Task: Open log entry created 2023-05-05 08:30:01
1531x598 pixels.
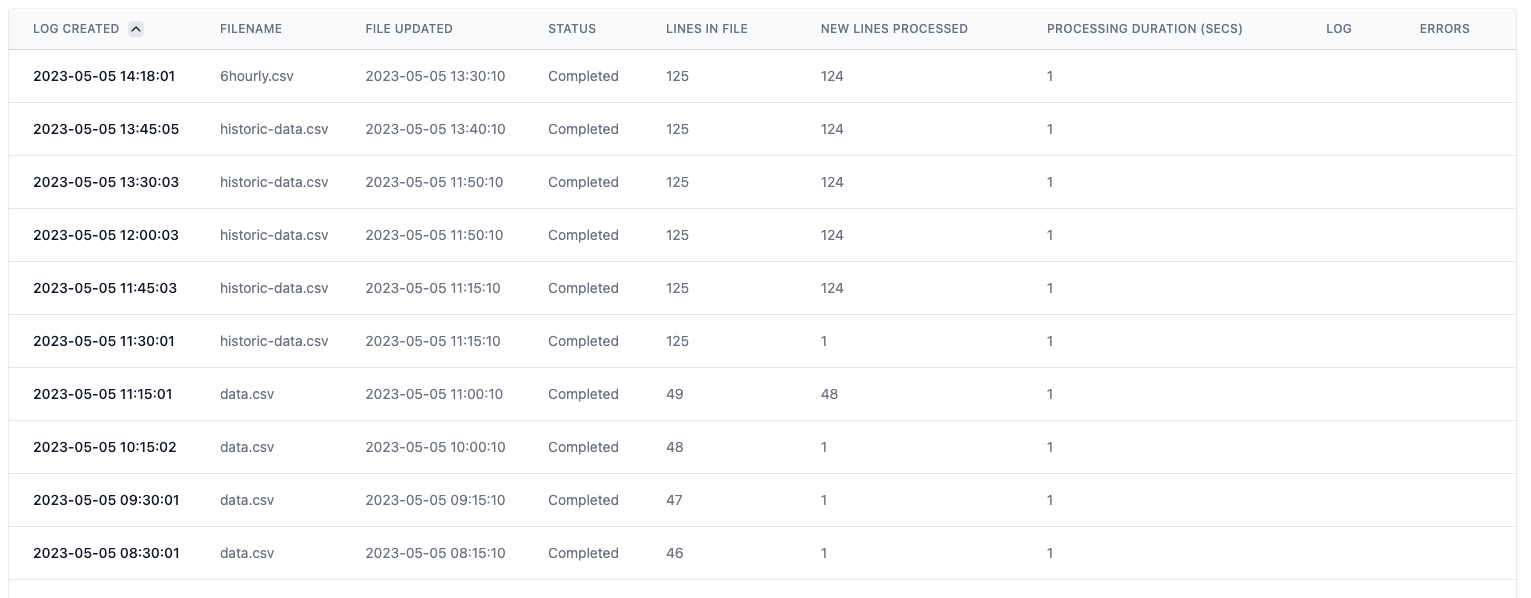Action: pyautogui.click(x=106, y=553)
